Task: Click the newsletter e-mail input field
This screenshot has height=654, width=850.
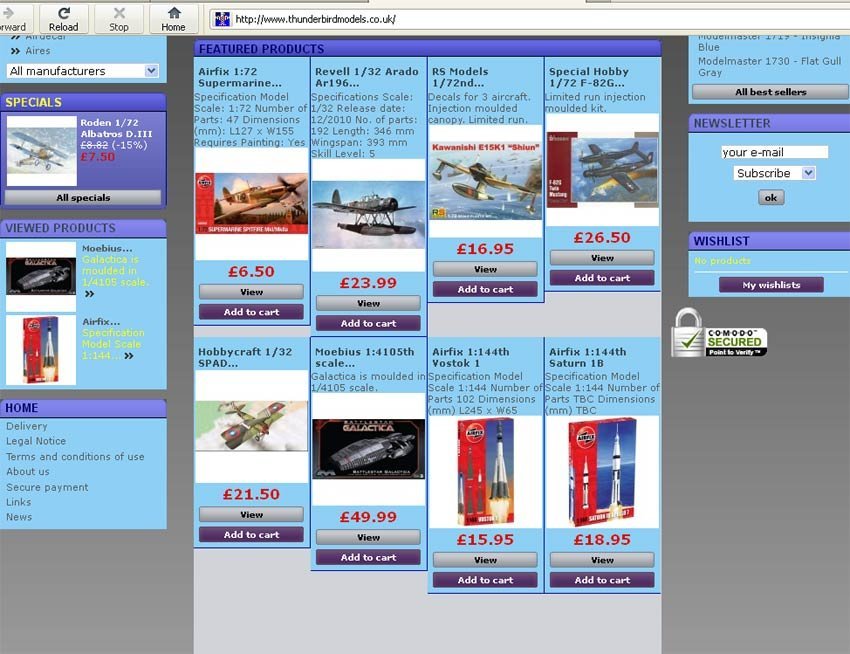Action: (x=774, y=152)
